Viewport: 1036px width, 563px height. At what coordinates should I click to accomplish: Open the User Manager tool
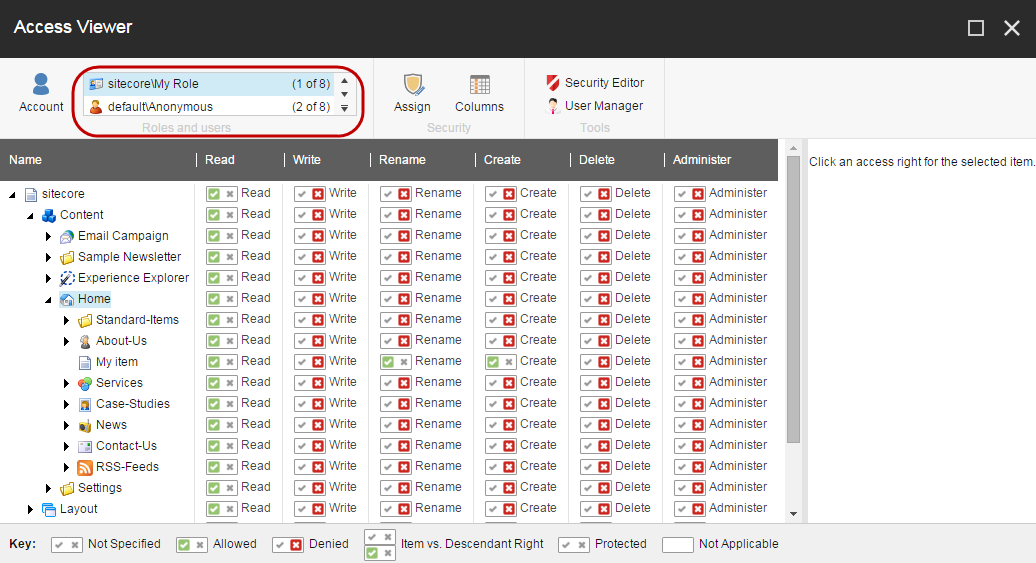[595, 106]
